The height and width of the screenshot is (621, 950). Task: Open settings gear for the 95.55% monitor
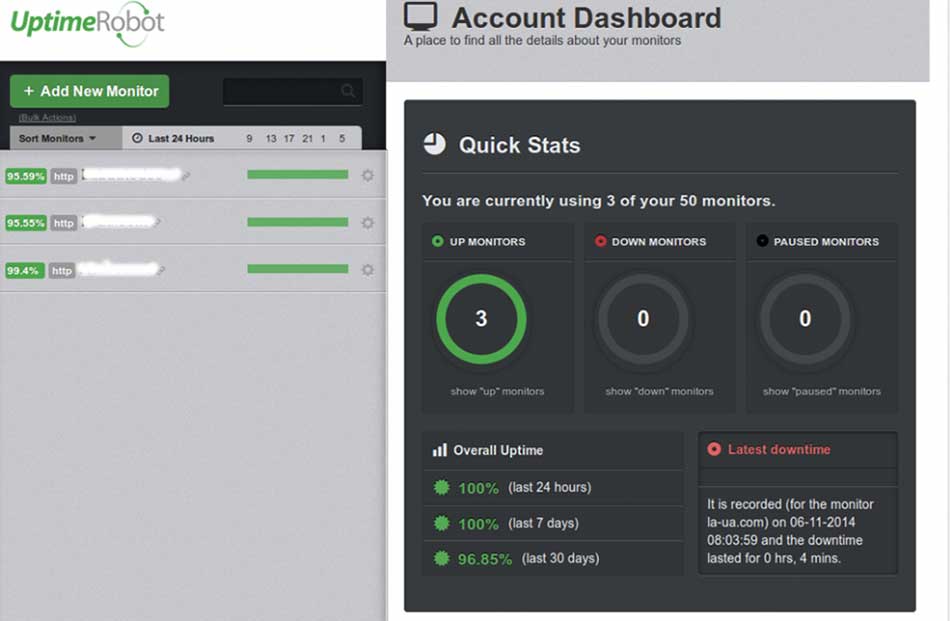[x=367, y=223]
